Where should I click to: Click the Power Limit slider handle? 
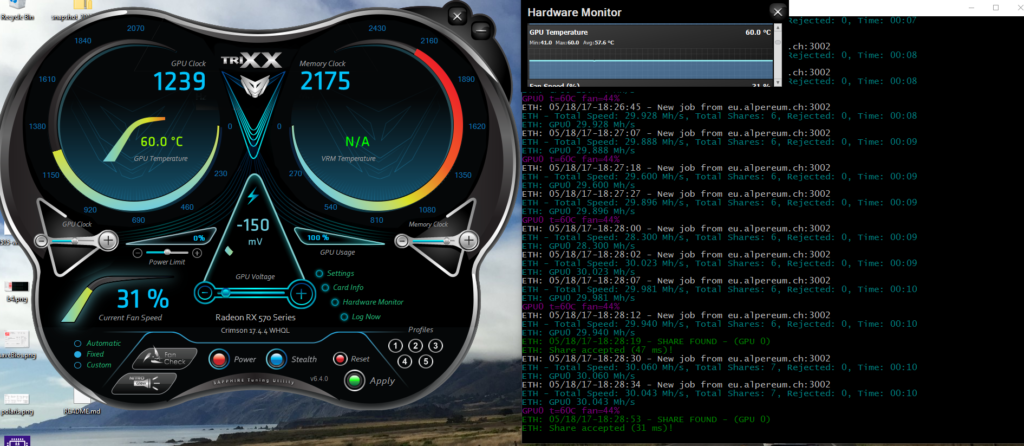pyautogui.click(x=168, y=252)
